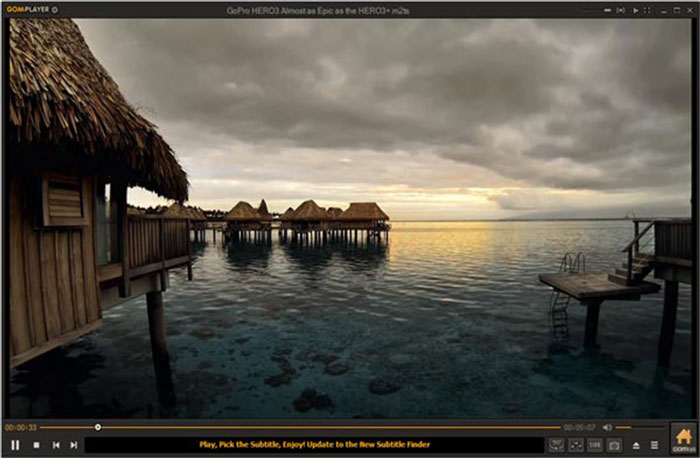Open settings gear next to GOM Player logo
Viewport: 700px width, 458px height.
tap(54, 9)
